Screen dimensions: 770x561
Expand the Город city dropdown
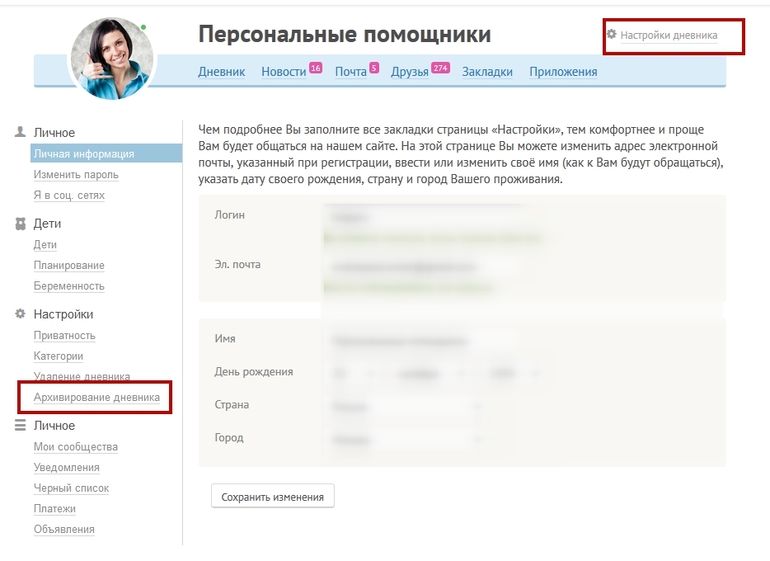407,439
